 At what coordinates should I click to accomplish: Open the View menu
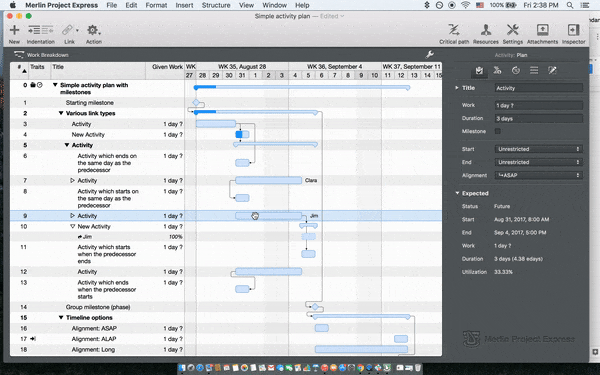pos(246,5)
